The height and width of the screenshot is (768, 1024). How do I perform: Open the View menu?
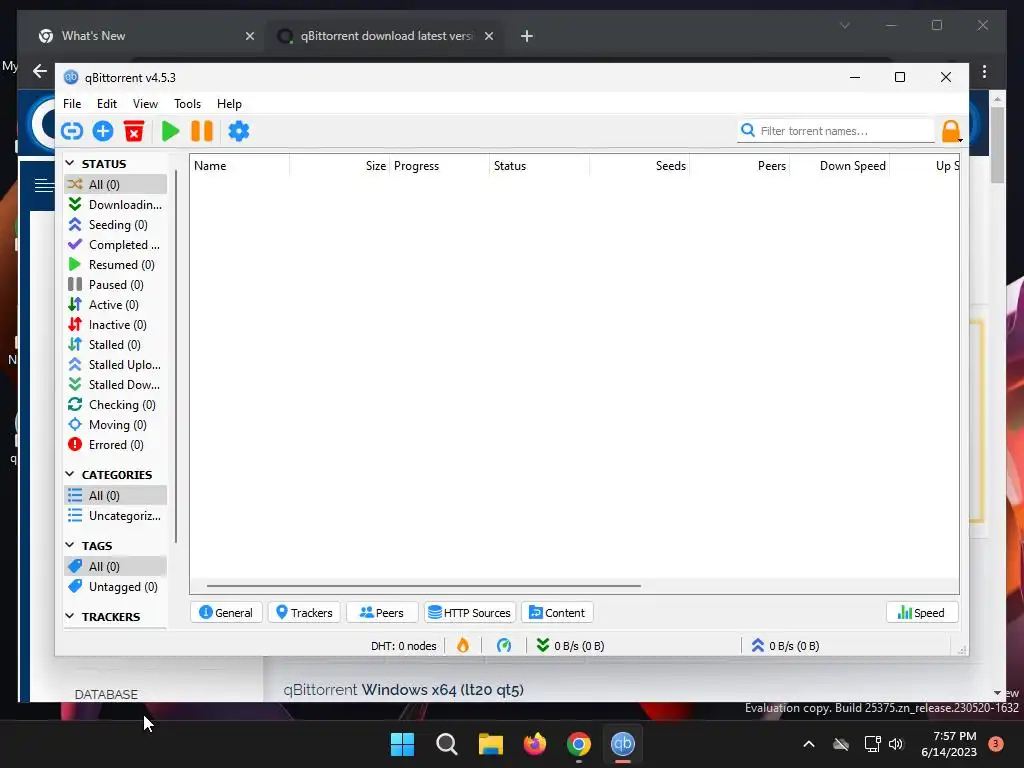145,104
